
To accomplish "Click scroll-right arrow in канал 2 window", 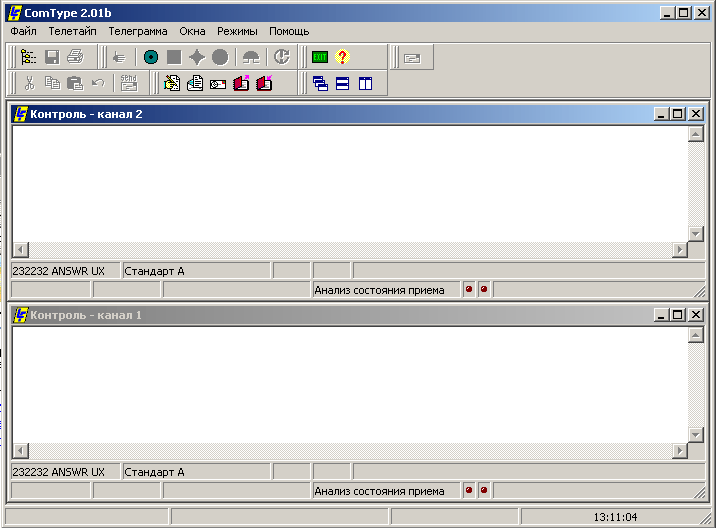I will click(x=680, y=250).
